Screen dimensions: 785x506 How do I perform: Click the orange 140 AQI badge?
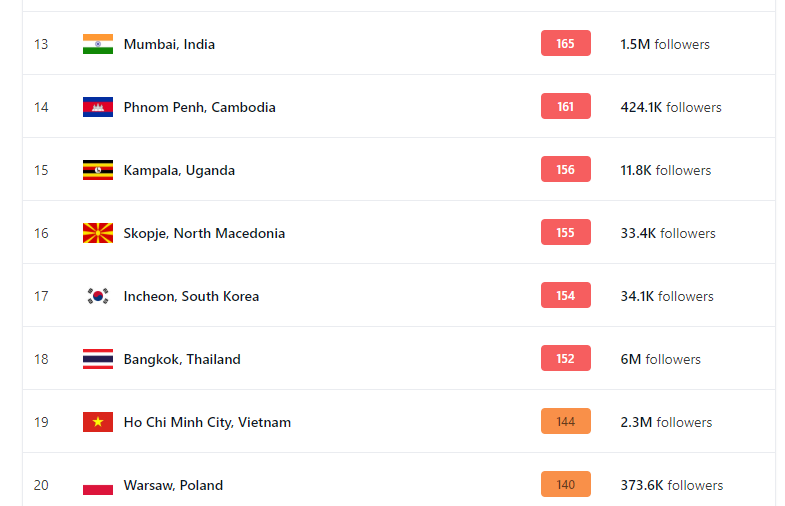click(566, 484)
